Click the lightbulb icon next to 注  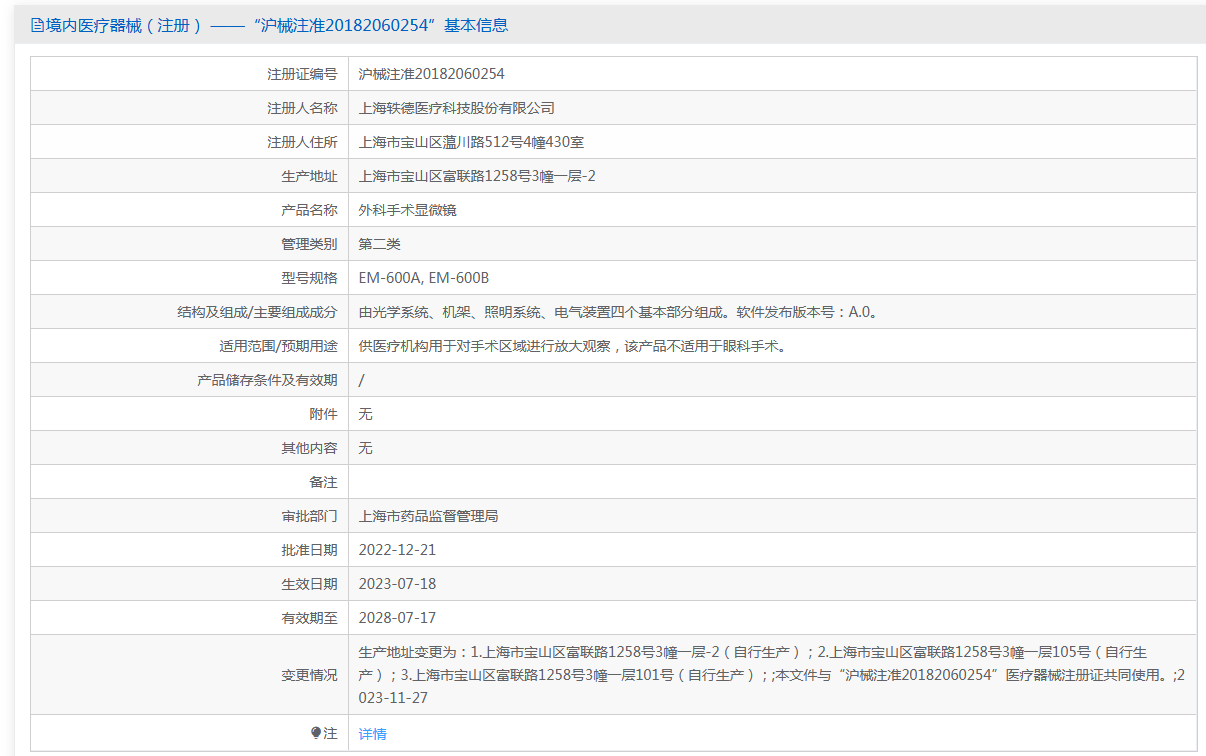coord(316,733)
